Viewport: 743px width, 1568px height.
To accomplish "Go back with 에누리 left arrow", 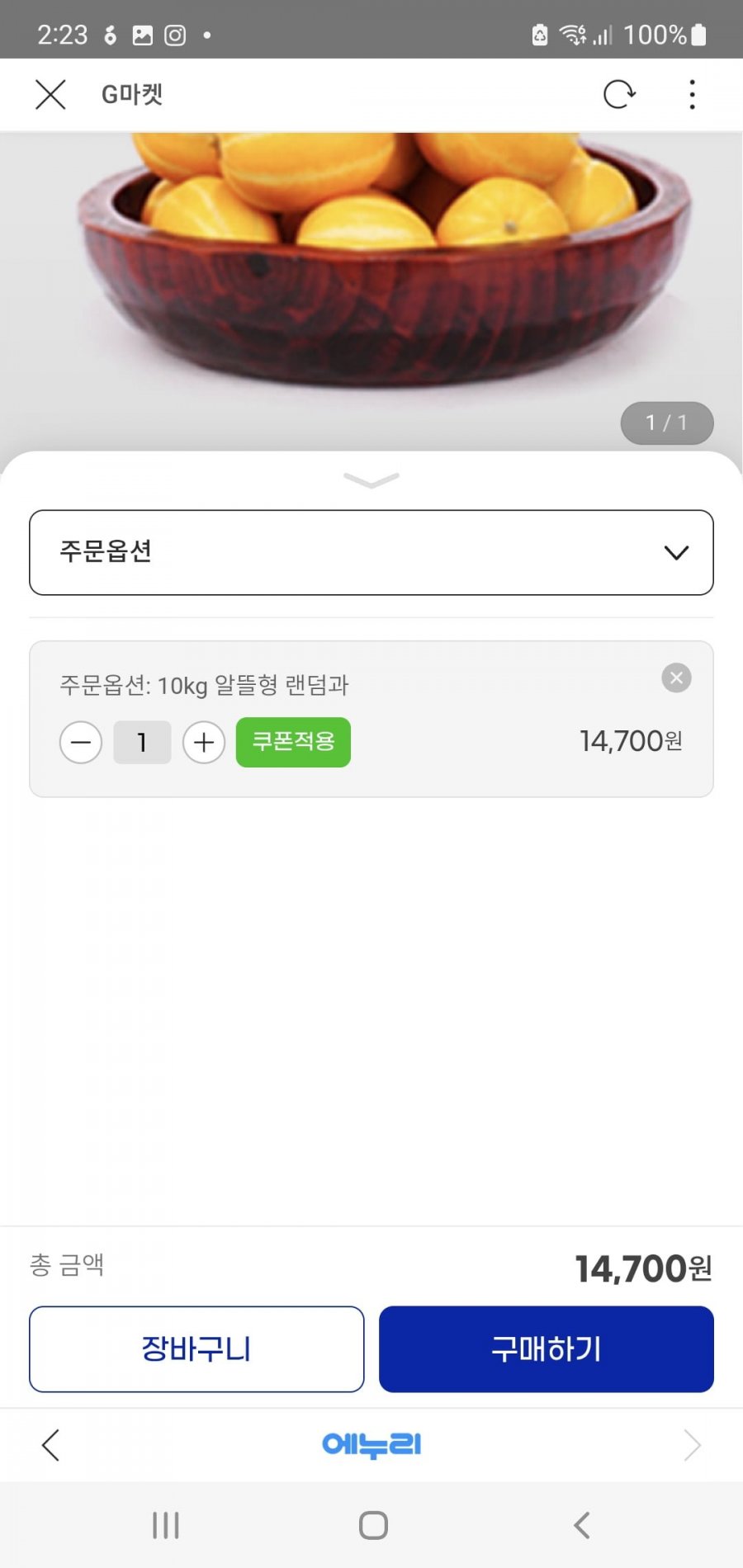I will 50,1445.
